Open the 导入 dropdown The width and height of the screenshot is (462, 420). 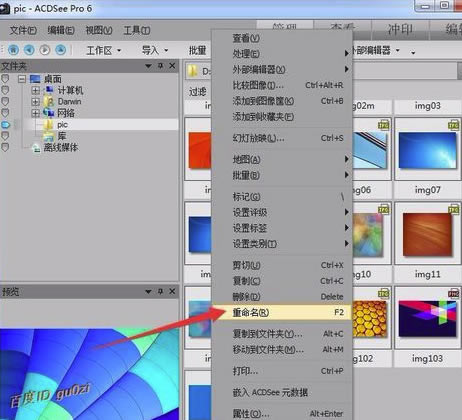click(155, 50)
